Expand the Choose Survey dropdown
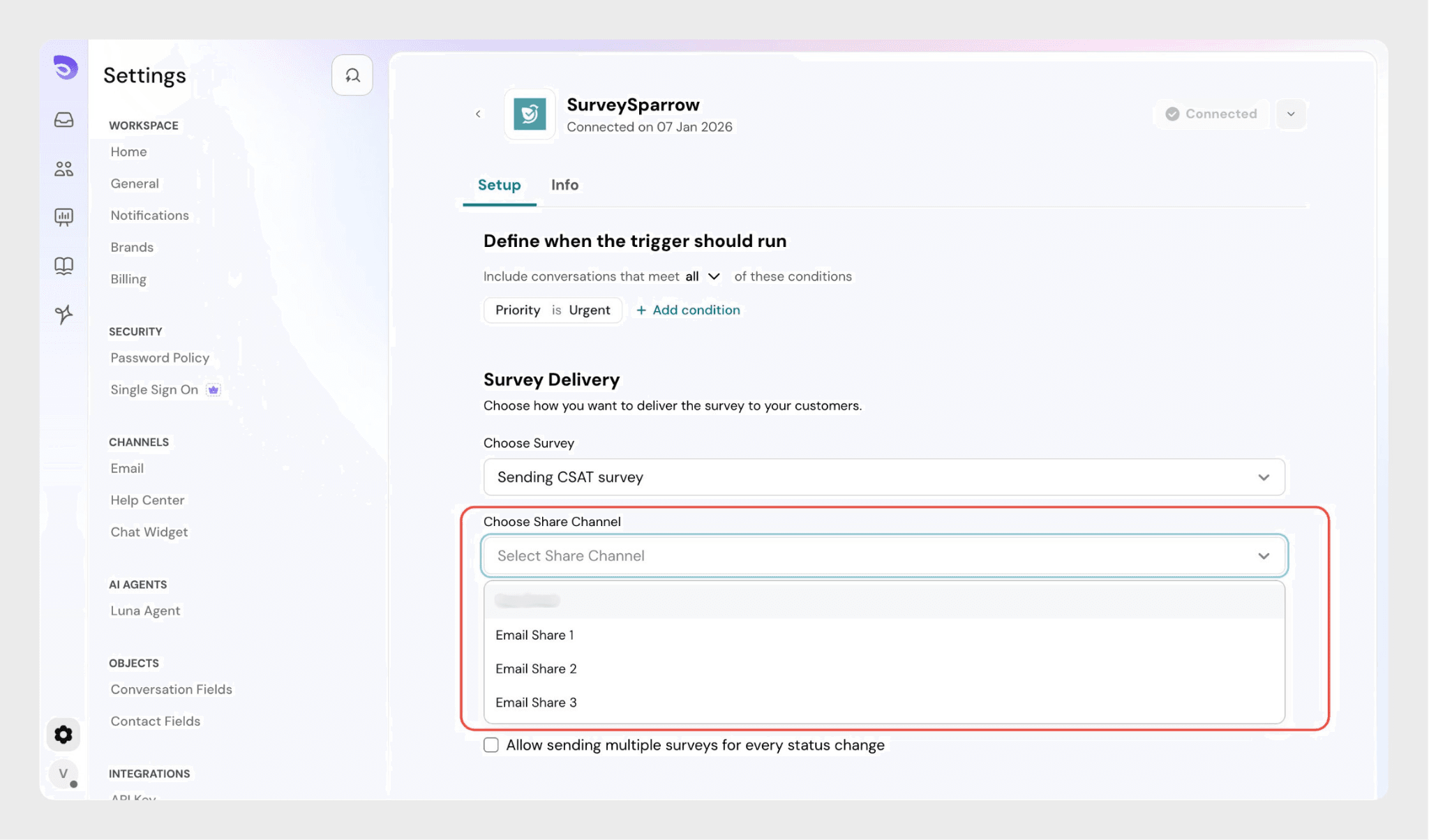 click(x=883, y=477)
